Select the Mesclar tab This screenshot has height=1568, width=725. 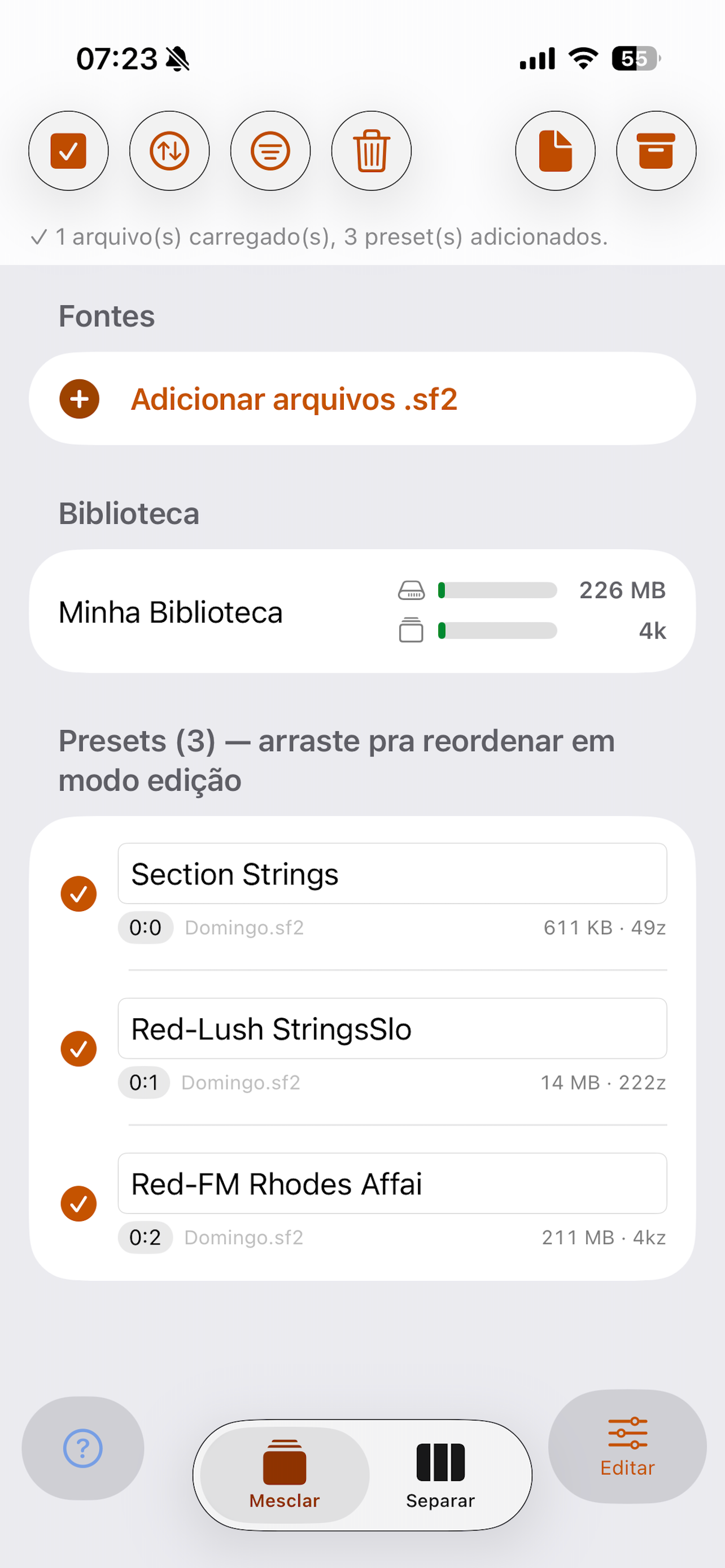tap(284, 1475)
